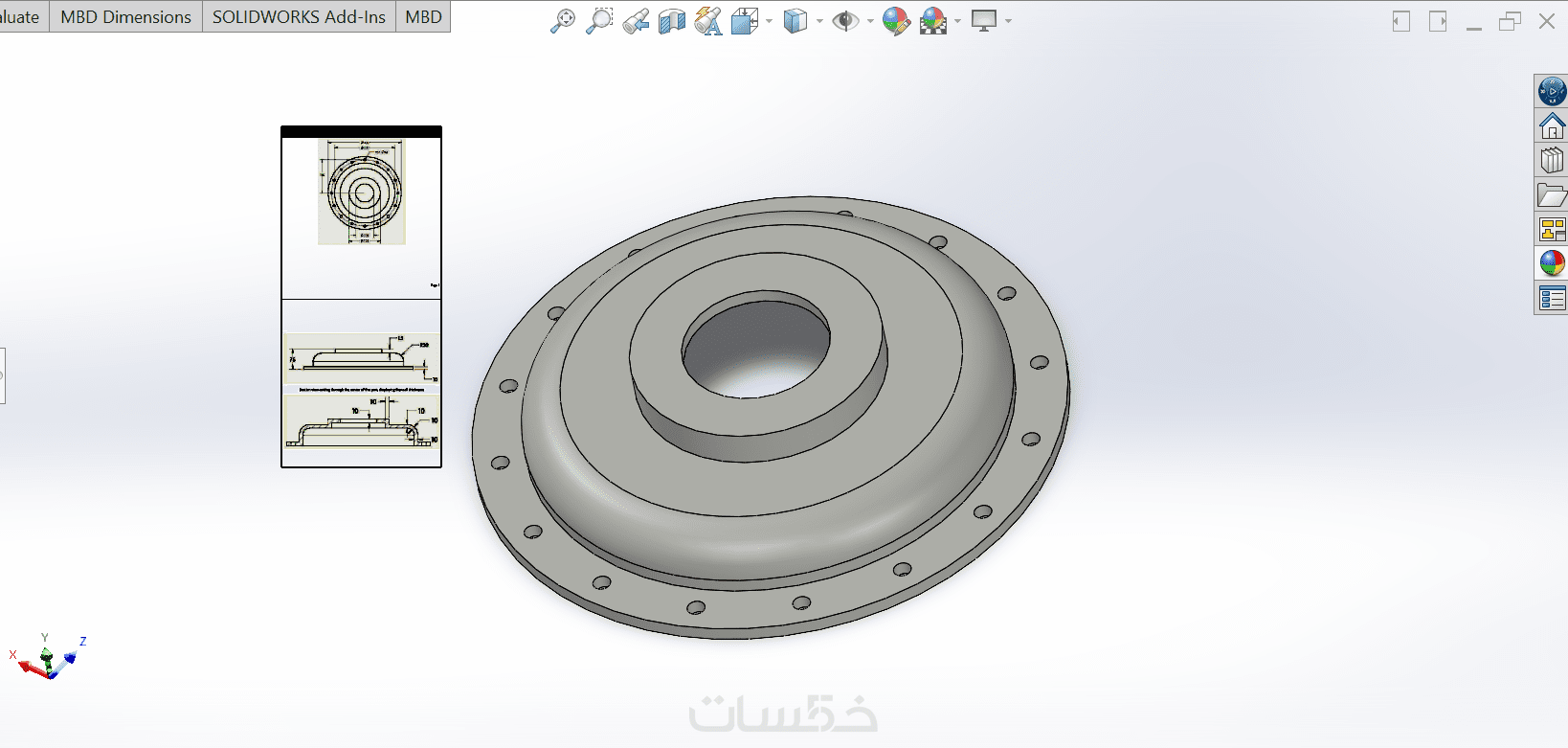This screenshot has height=748, width=1568.
Task: Open File Explorer folder task pane
Action: point(1552,195)
